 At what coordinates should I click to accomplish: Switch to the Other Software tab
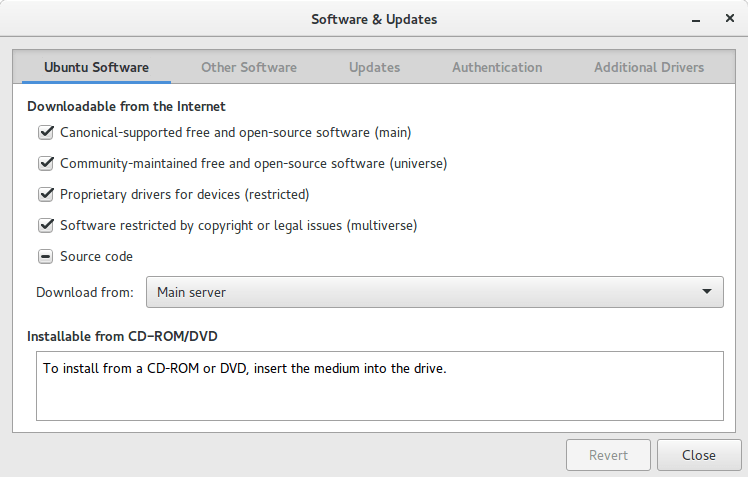click(x=248, y=68)
